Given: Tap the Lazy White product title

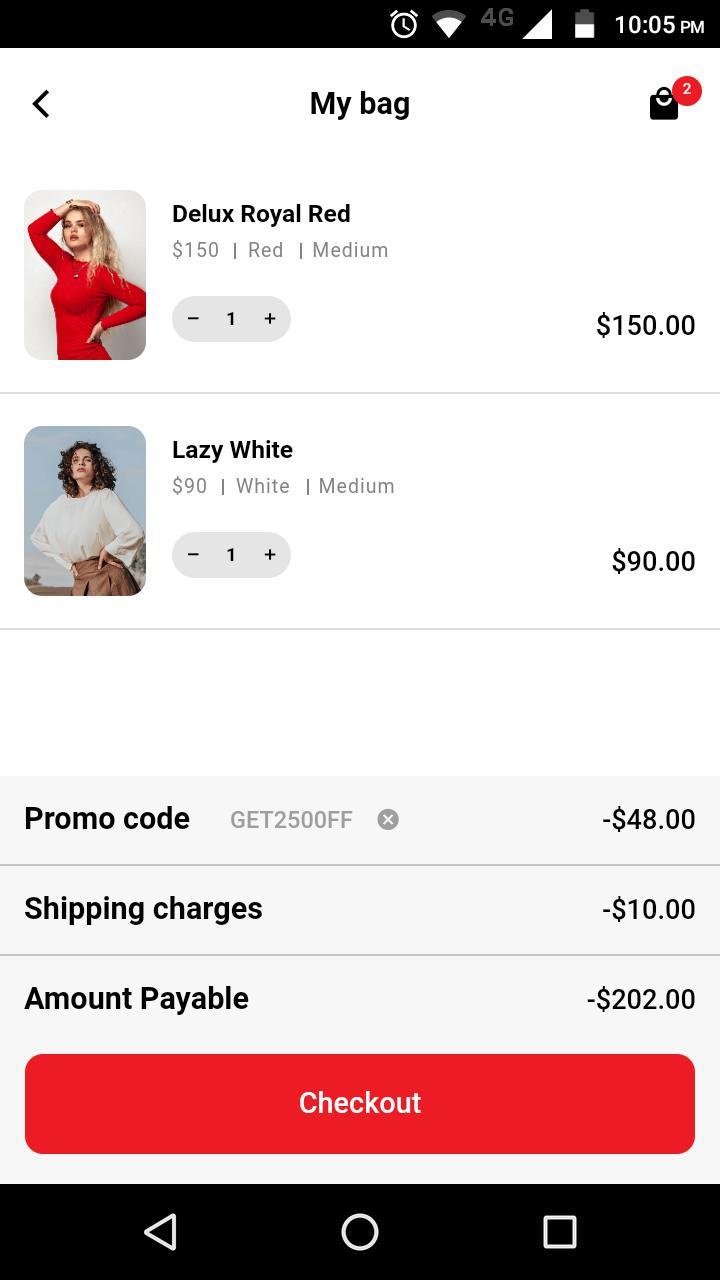Looking at the screenshot, I should click(232, 450).
